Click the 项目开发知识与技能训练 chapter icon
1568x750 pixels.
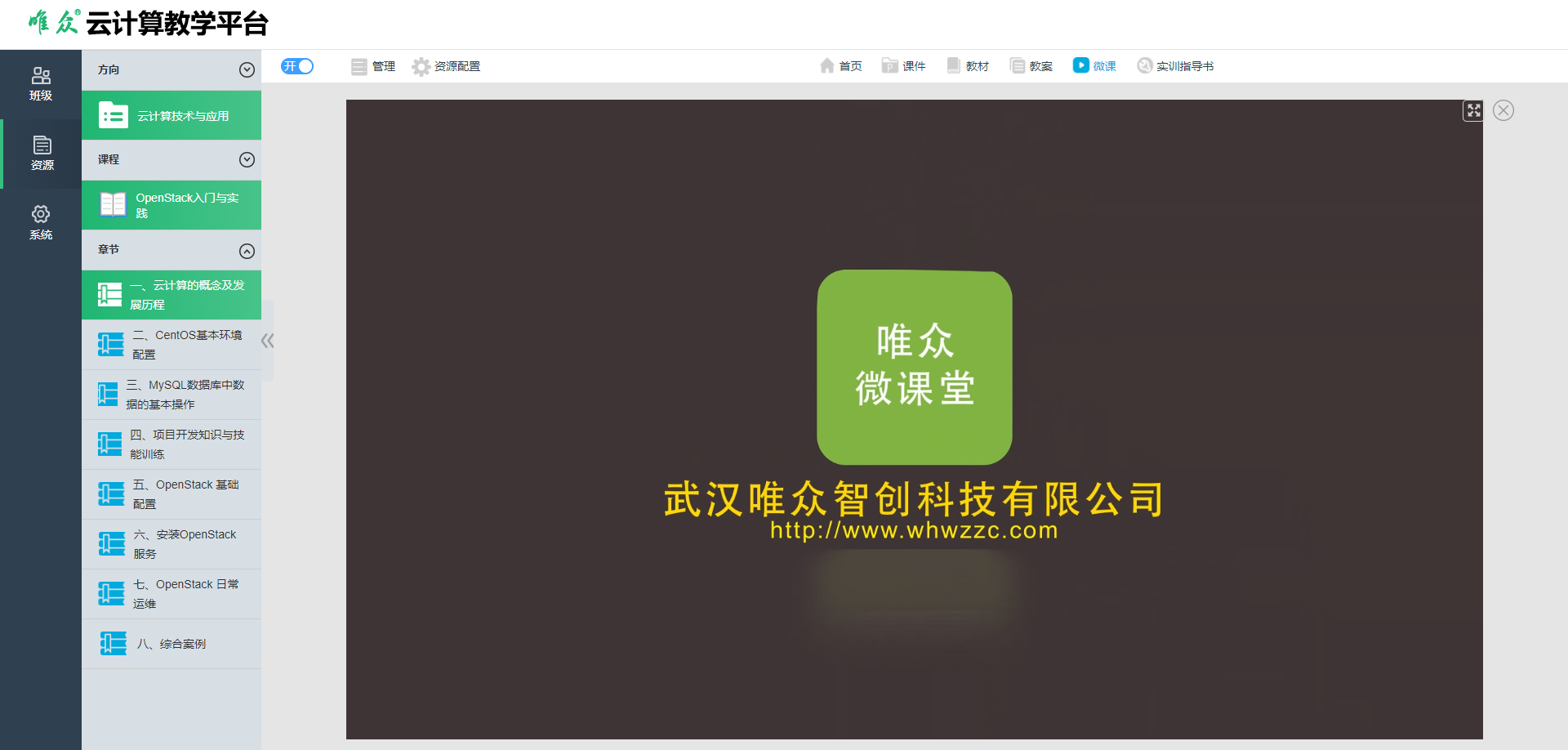109,444
